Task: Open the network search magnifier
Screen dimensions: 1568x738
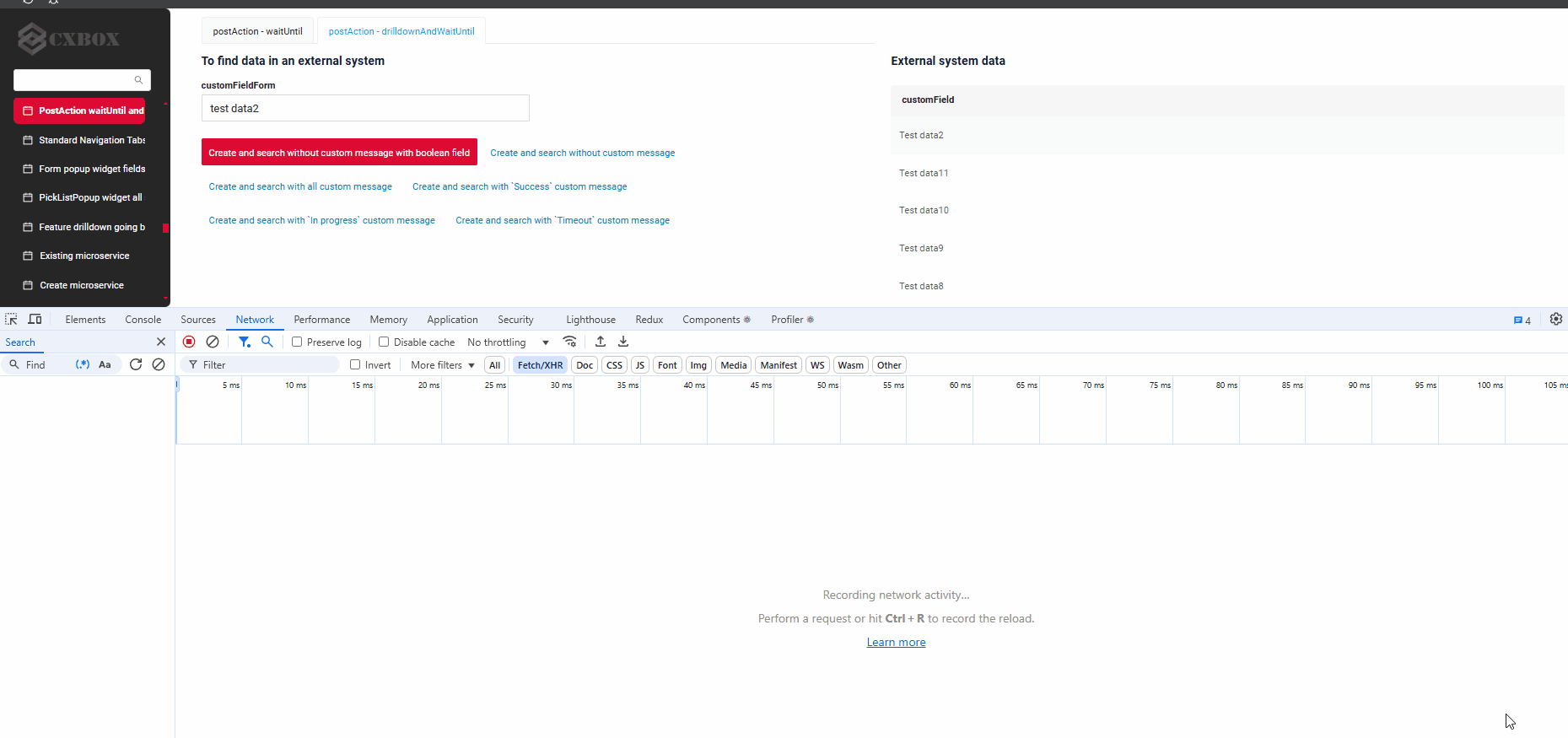Action: [267, 342]
